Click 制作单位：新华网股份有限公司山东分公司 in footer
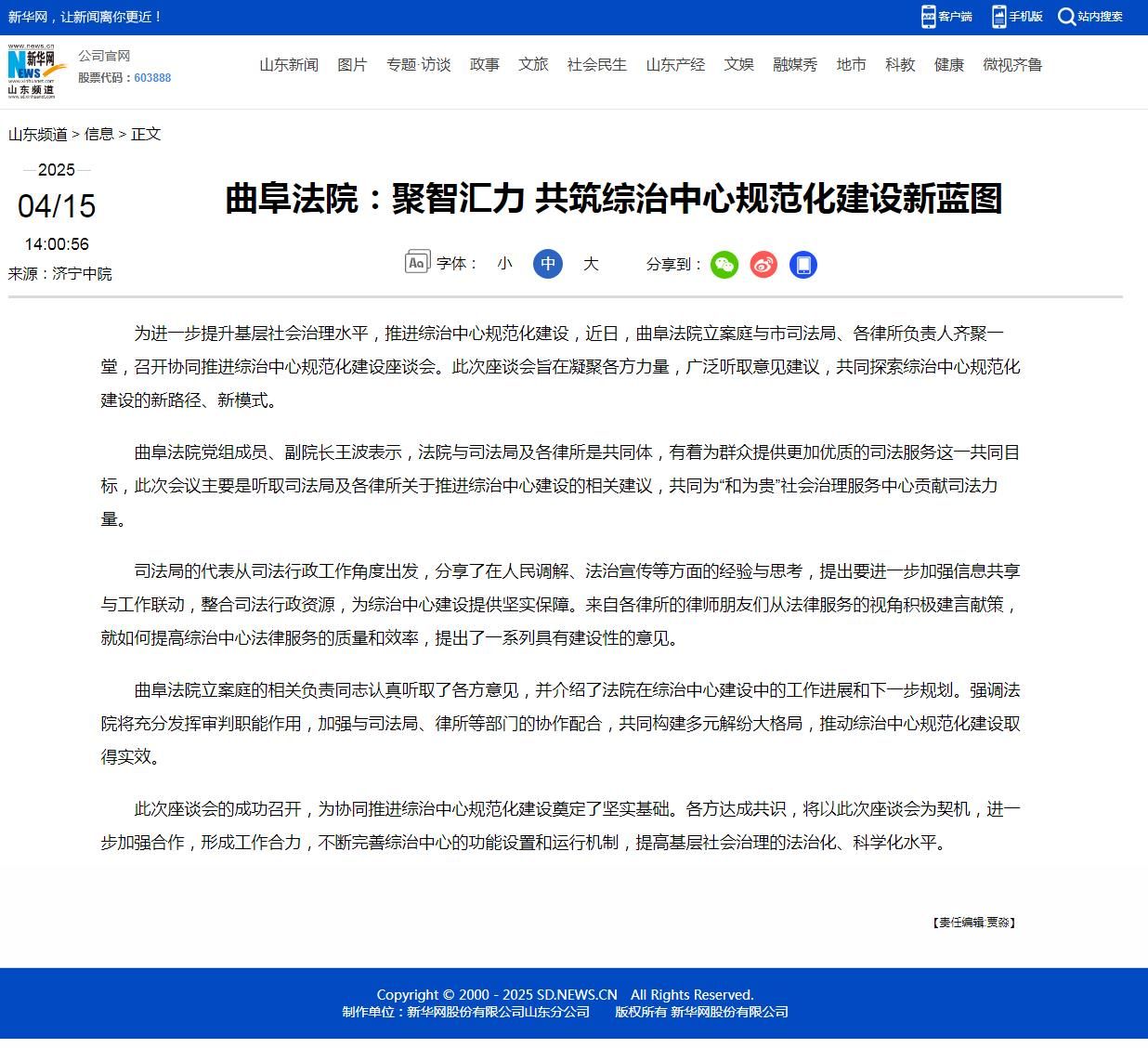Image resolution: width=1148 pixels, height=1048 pixels. coord(466,1013)
